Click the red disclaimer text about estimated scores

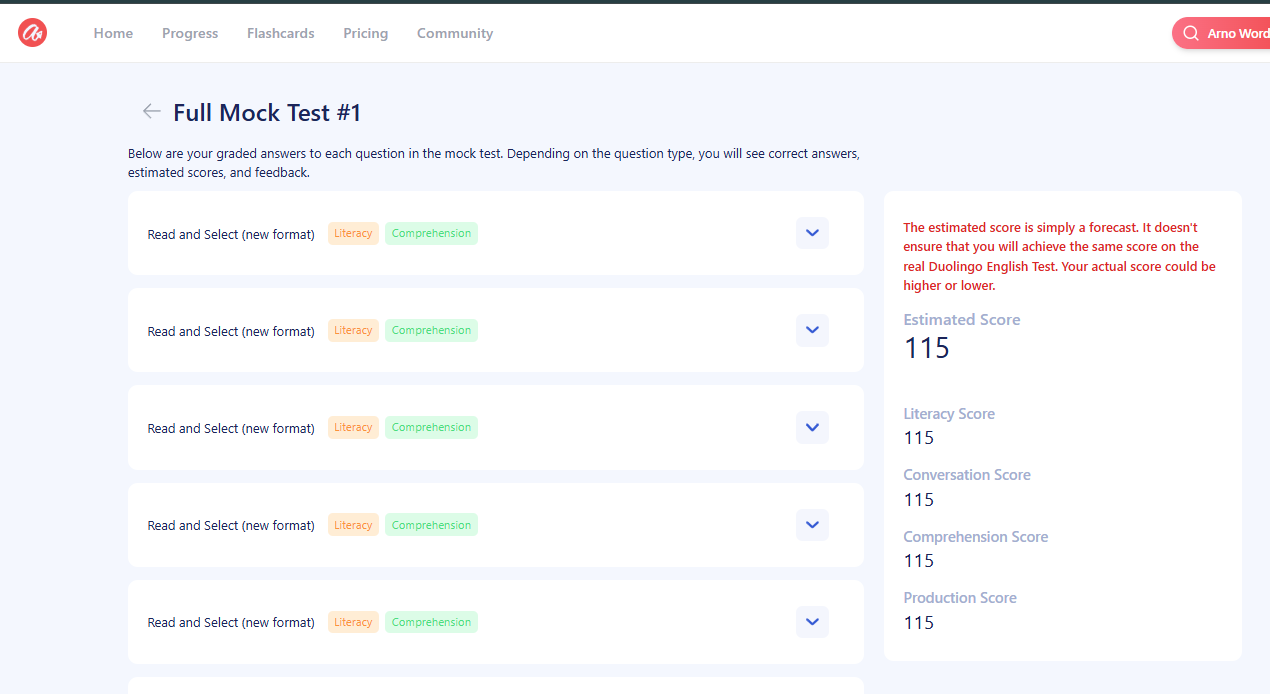1059,256
